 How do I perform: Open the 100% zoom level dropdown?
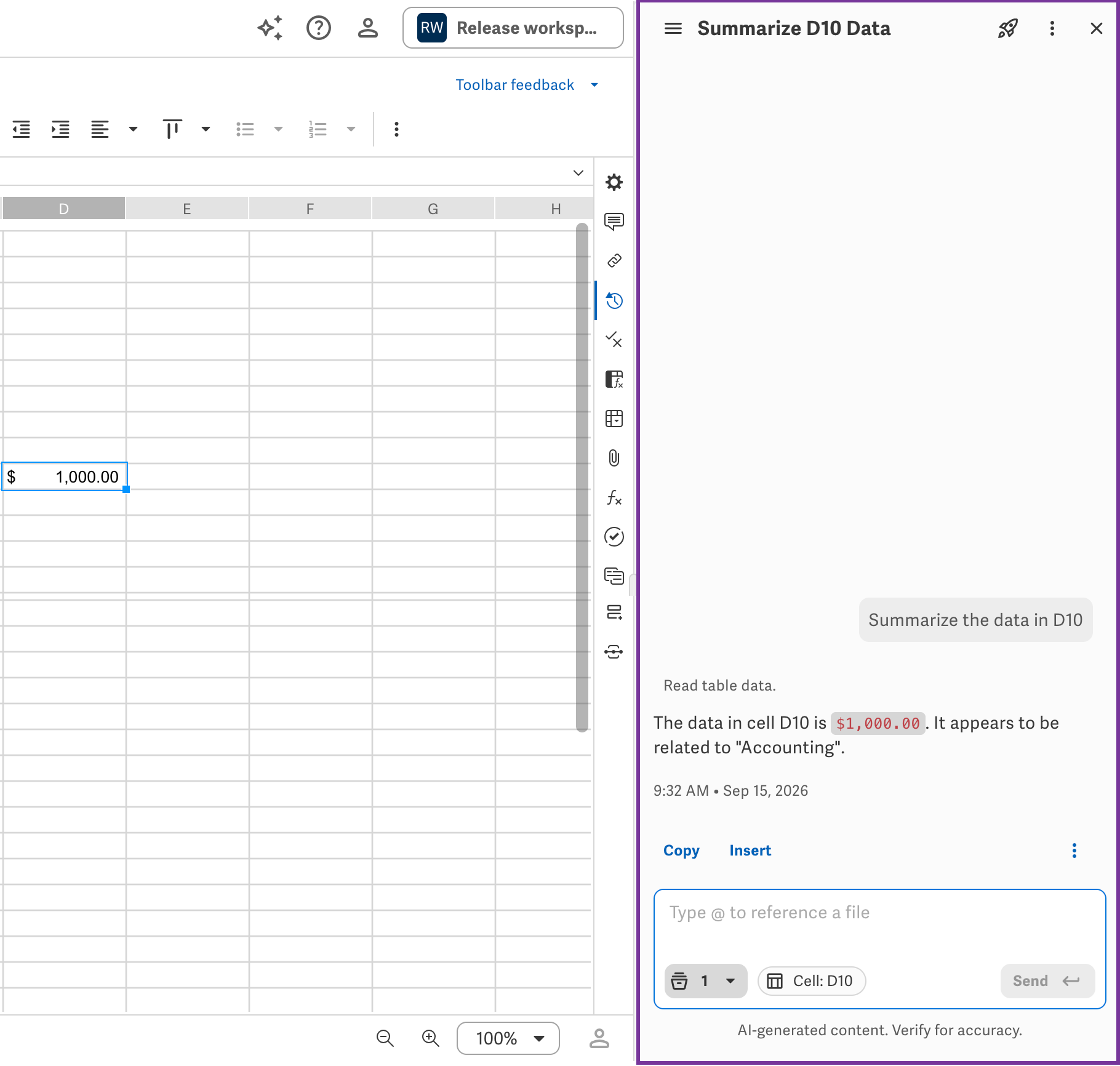coord(508,1038)
